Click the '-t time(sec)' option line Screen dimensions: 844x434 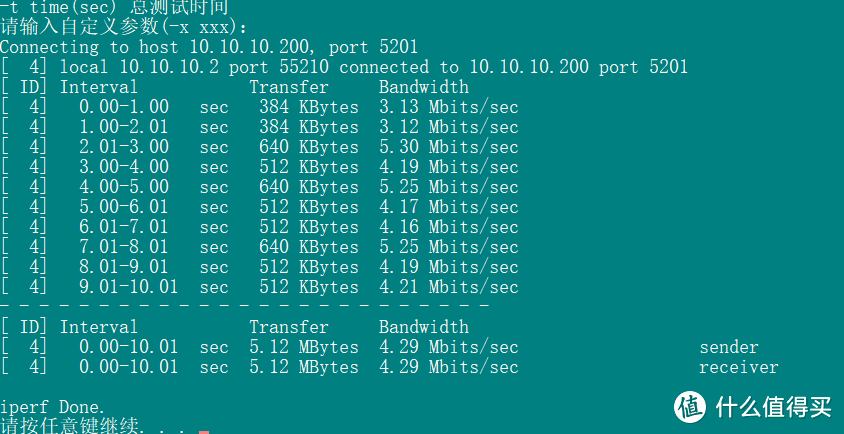point(114,7)
